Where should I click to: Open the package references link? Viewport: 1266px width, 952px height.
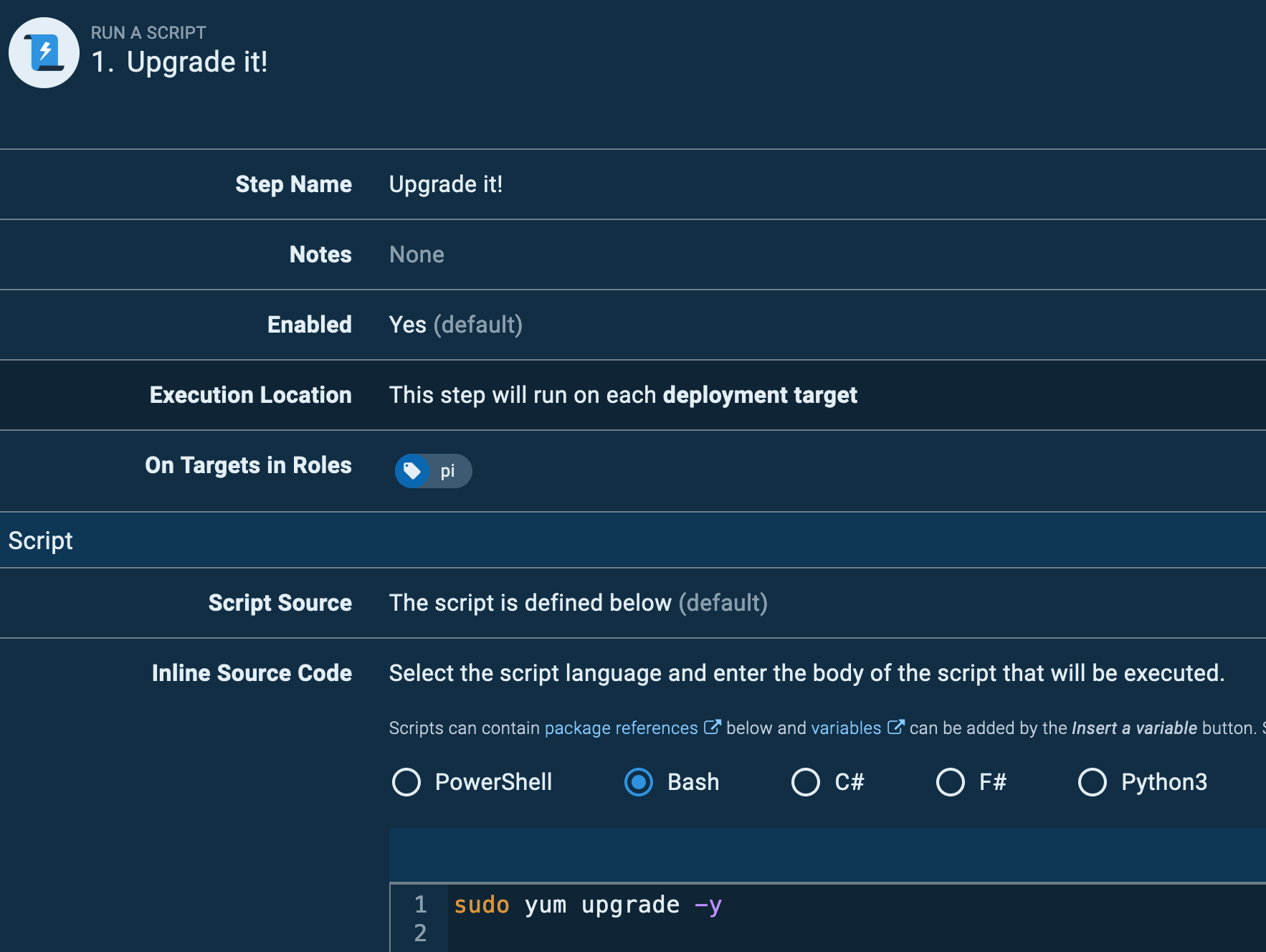[x=621, y=728]
